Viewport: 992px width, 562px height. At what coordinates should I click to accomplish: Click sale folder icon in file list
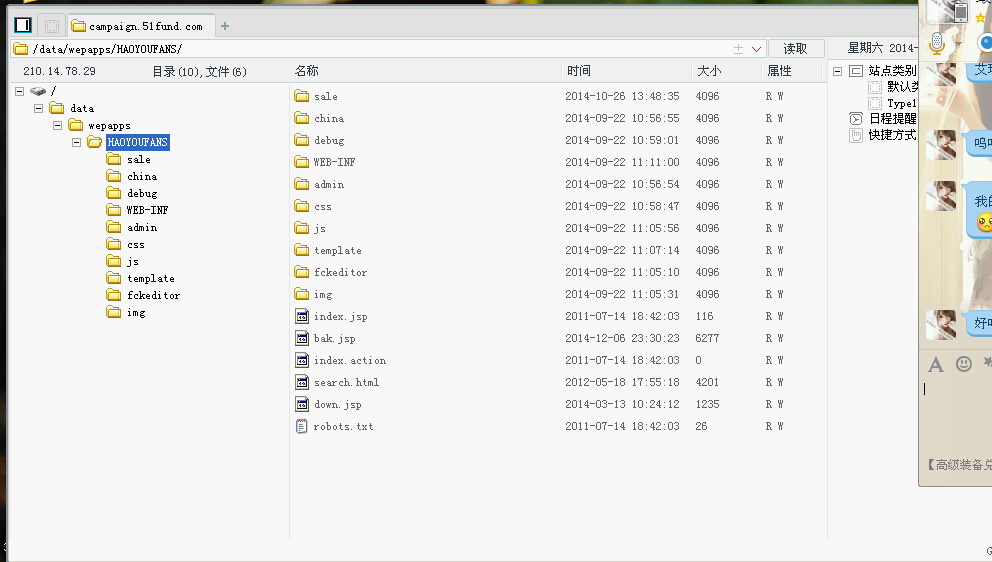[x=302, y=96]
